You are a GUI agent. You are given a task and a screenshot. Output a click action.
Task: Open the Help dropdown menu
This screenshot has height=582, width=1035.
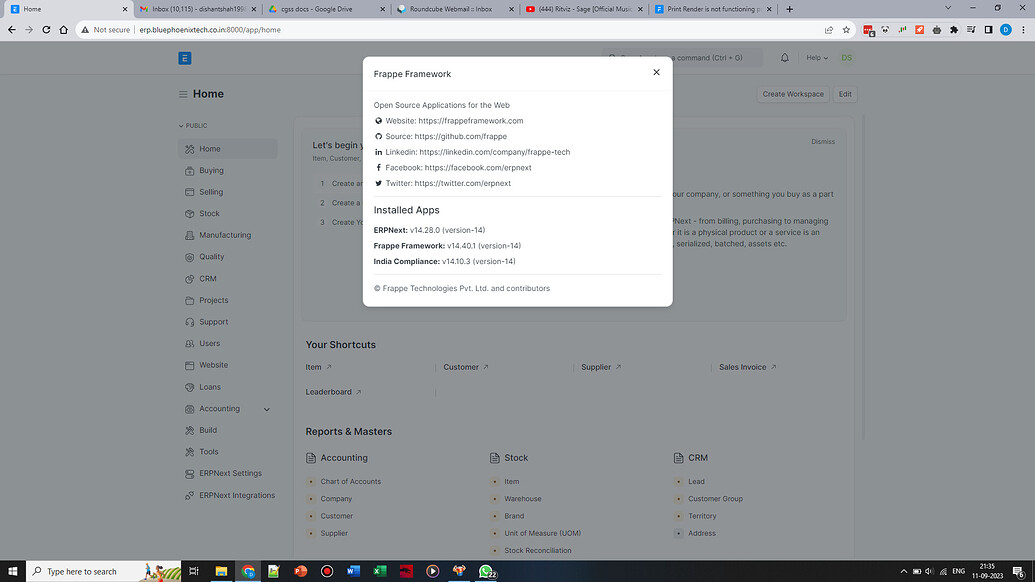point(819,57)
